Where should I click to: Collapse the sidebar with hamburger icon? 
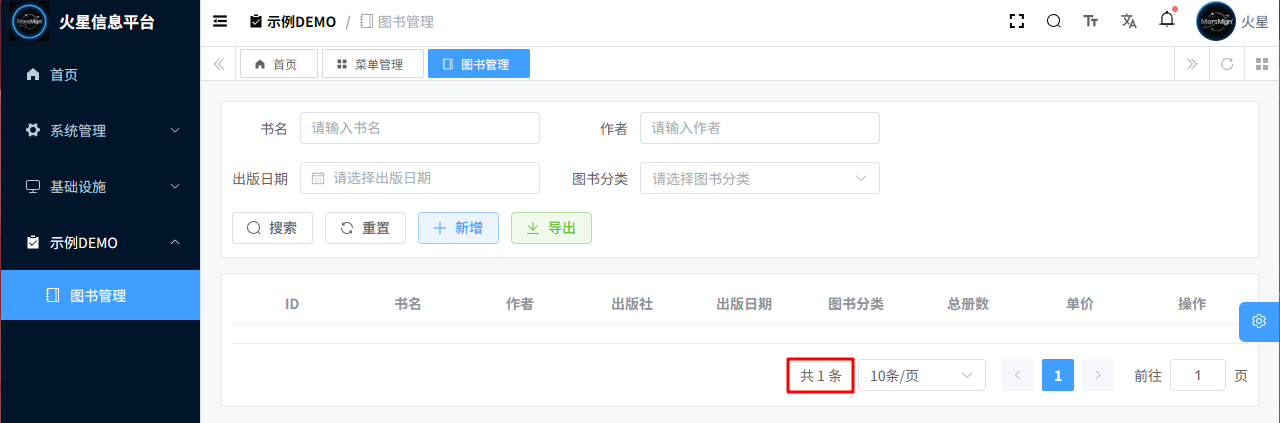[x=220, y=21]
